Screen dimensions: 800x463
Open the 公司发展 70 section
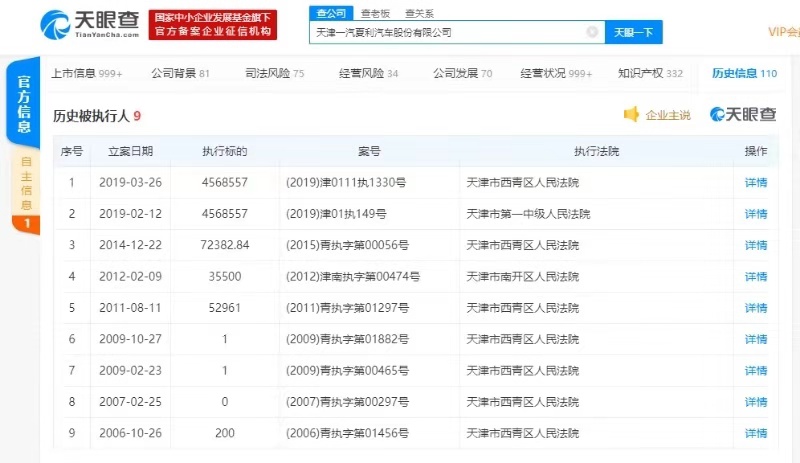click(463, 74)
